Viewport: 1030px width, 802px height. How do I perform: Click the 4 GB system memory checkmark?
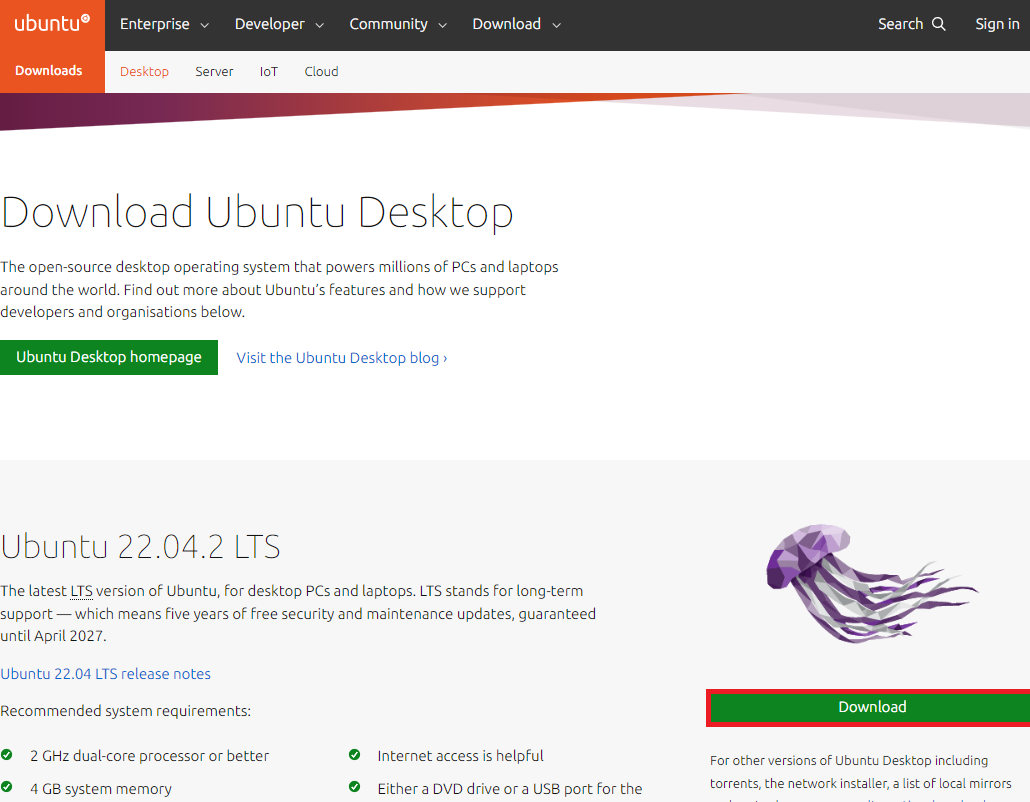tap(7, 787)
